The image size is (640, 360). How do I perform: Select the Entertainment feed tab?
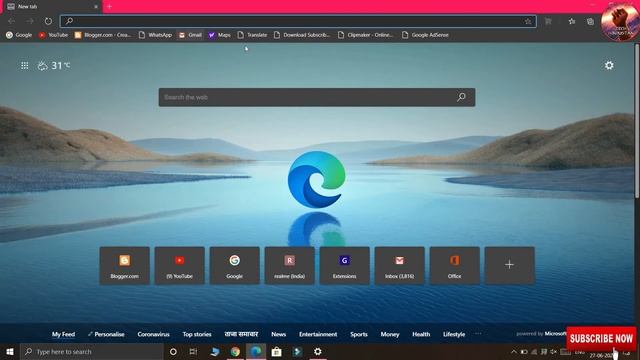coord(318,334)
